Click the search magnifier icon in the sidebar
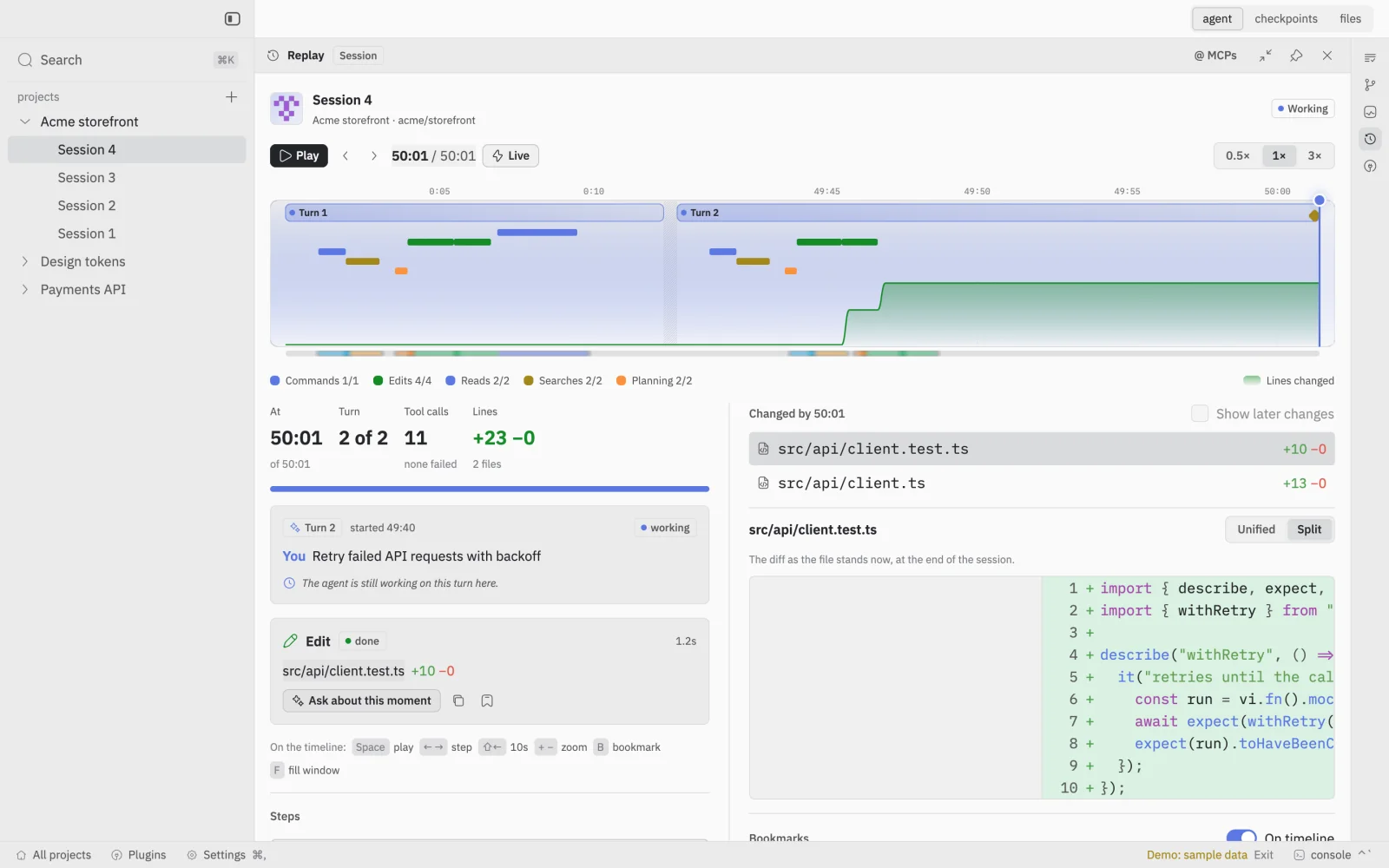 (x=25, y=60)
